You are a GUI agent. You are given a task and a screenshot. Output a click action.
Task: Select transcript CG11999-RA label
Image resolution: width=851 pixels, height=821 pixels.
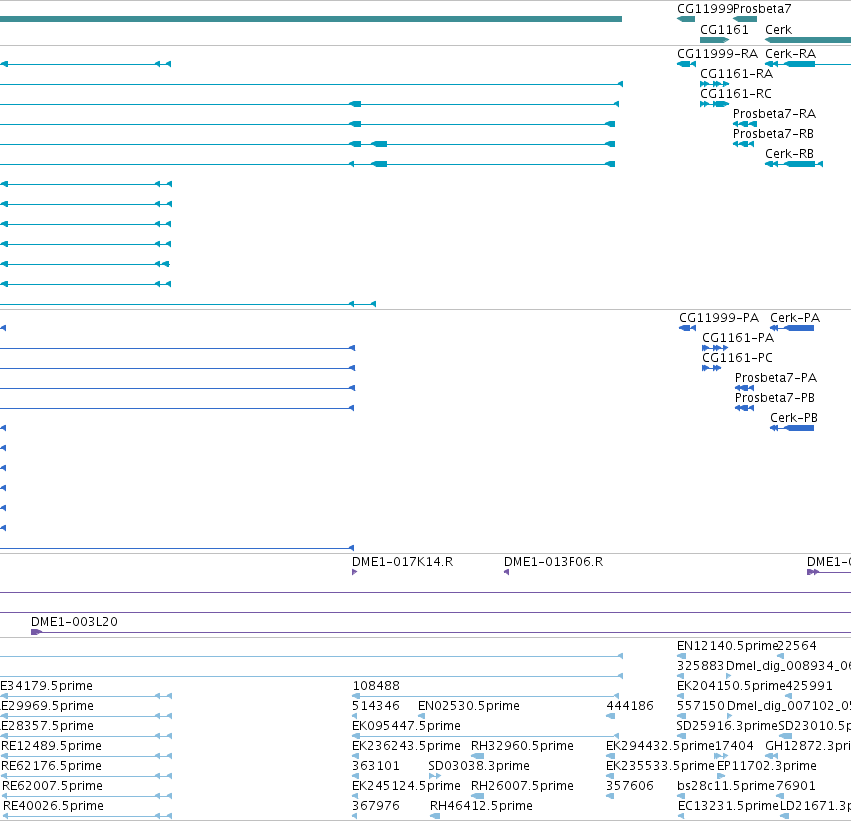click(x=717, y=54)
